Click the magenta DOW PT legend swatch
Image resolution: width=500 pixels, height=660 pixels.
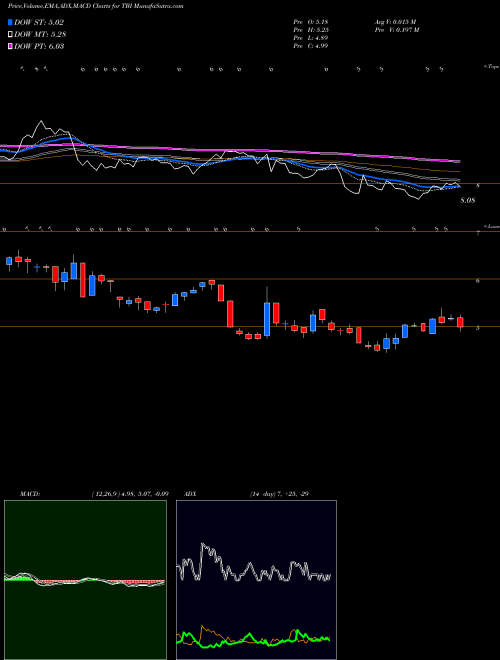pos(10,46)
